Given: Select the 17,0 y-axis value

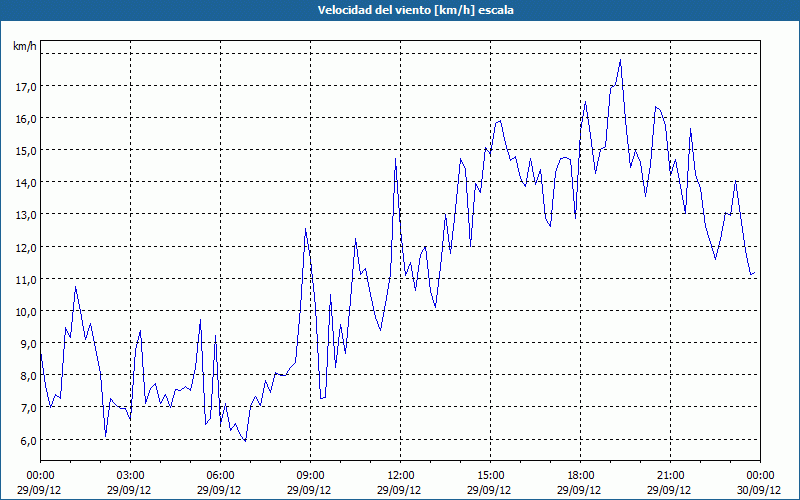Looking at the screenshot, I should click(x=26, y=87).
